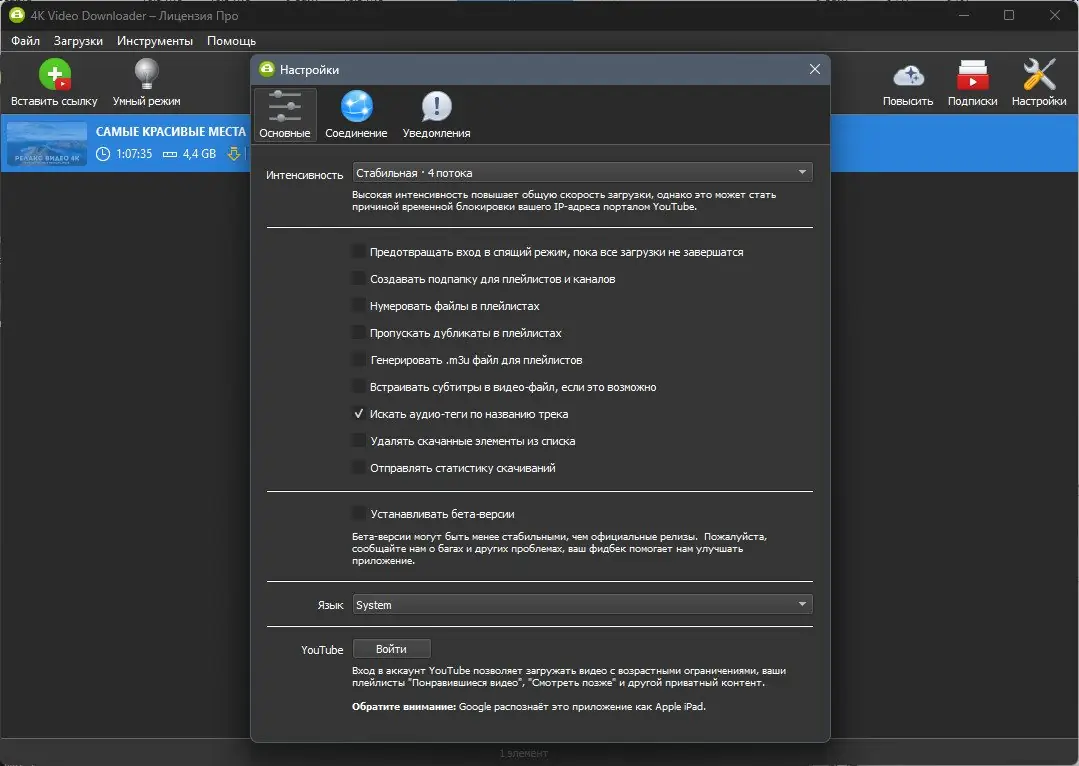Click the Войти YouTube login button
1079x766 pixels.
[x=392, y=649]
